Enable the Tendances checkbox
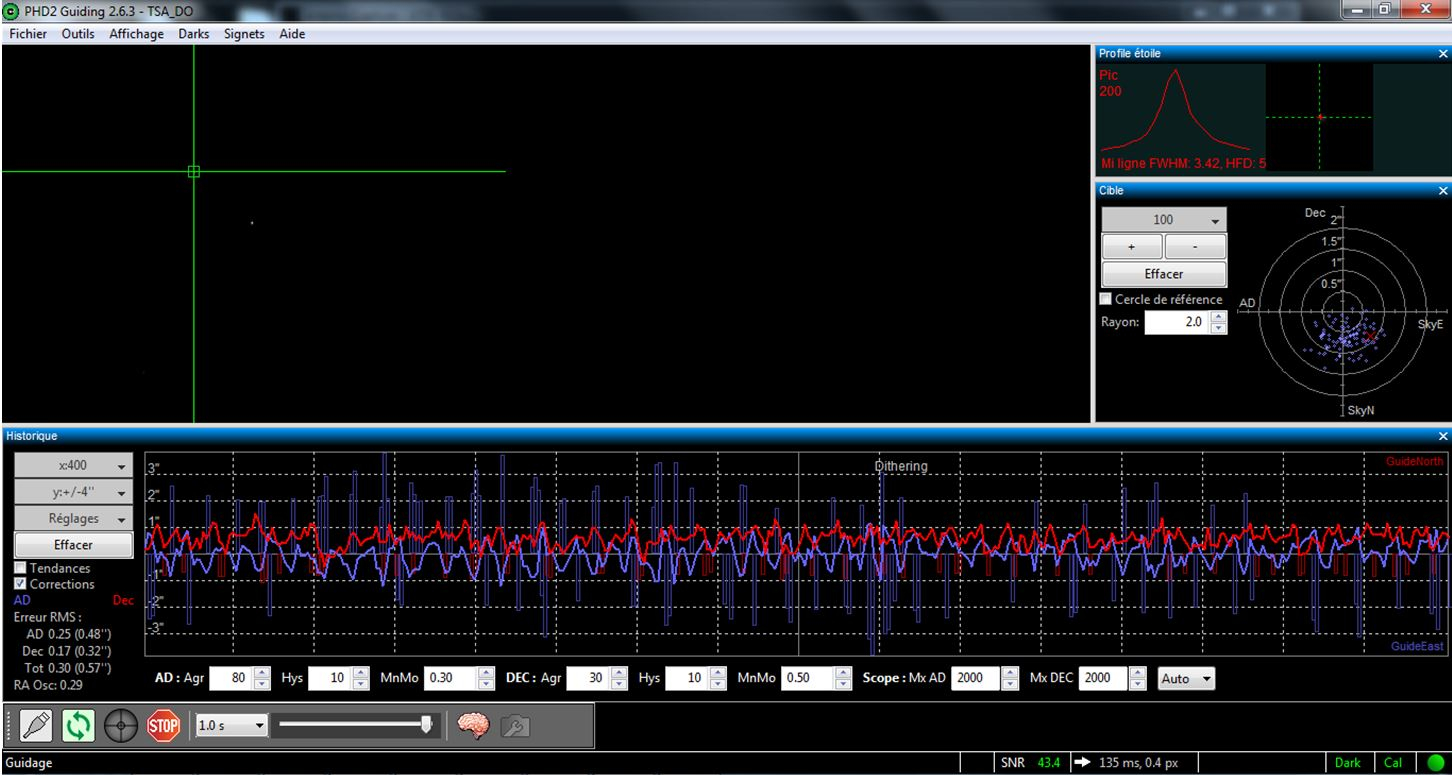 [21, 568]
